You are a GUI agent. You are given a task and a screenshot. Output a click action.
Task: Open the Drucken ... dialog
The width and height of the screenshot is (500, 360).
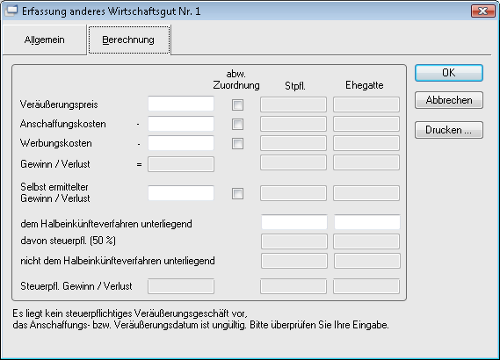[449, 130]
